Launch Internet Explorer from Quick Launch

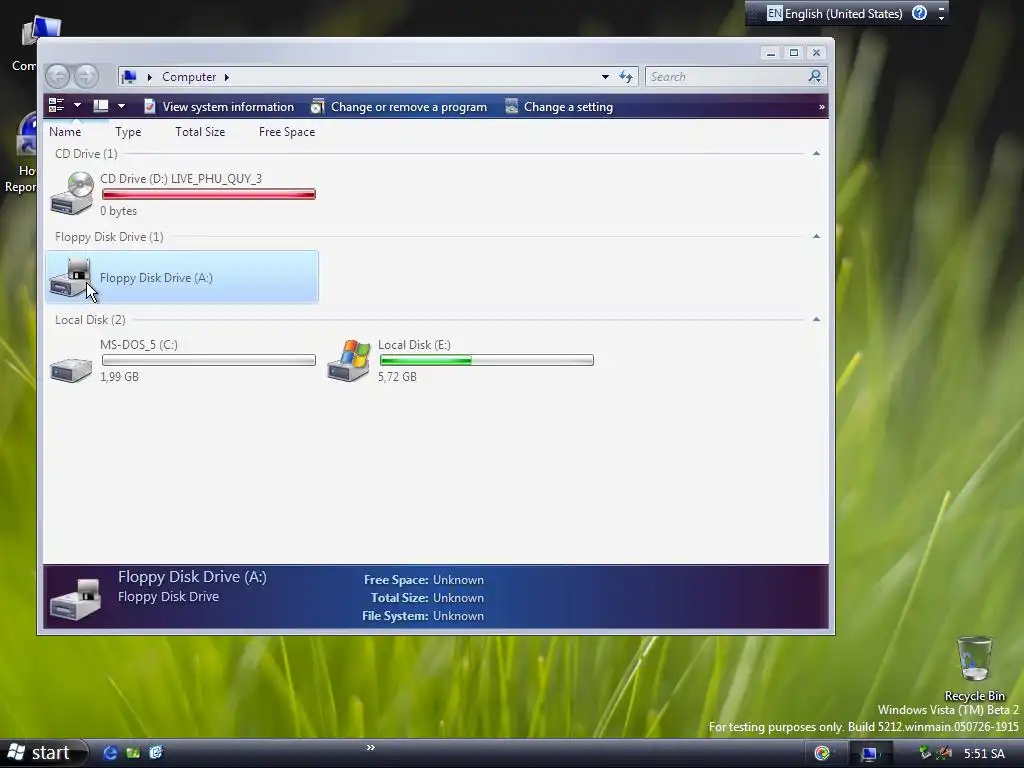pos(110,753)
